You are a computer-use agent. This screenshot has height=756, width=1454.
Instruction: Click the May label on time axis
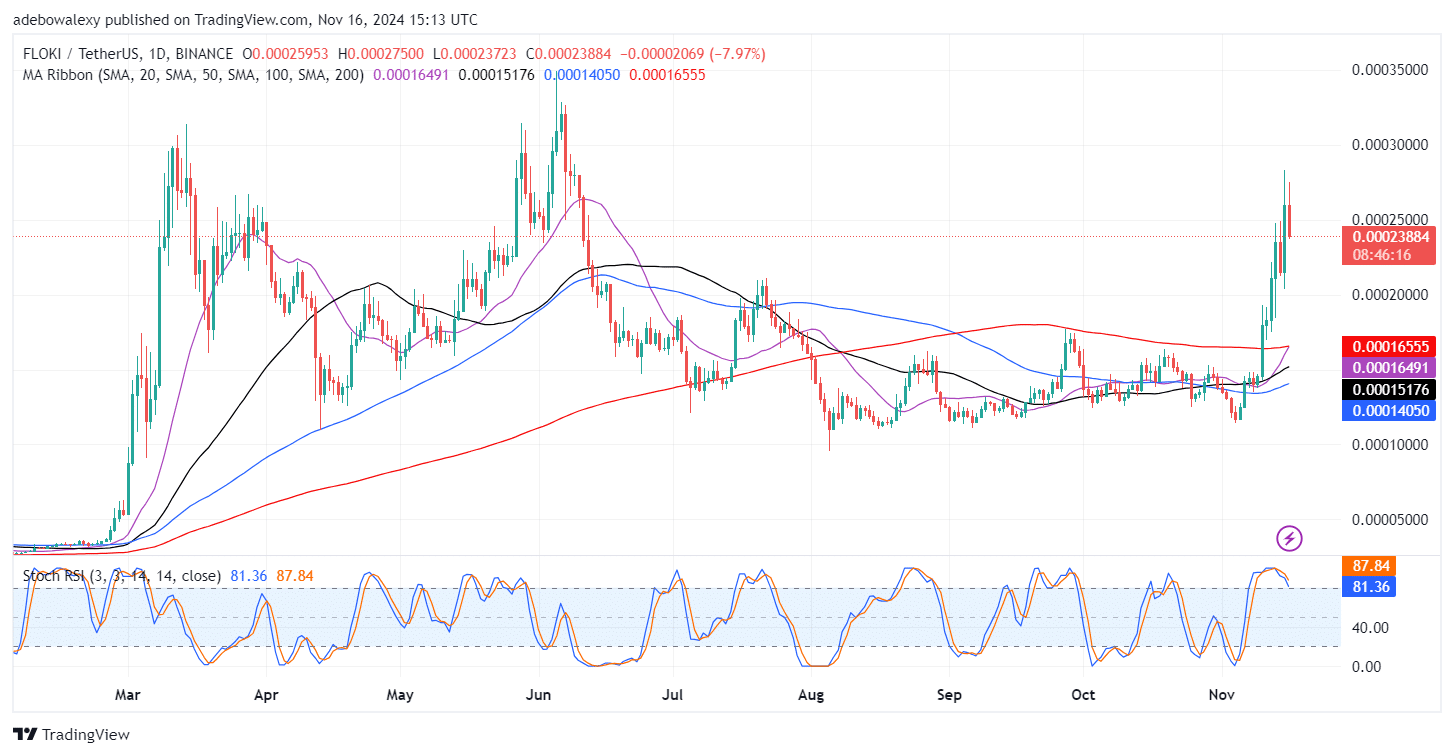[x=400, y=693]
